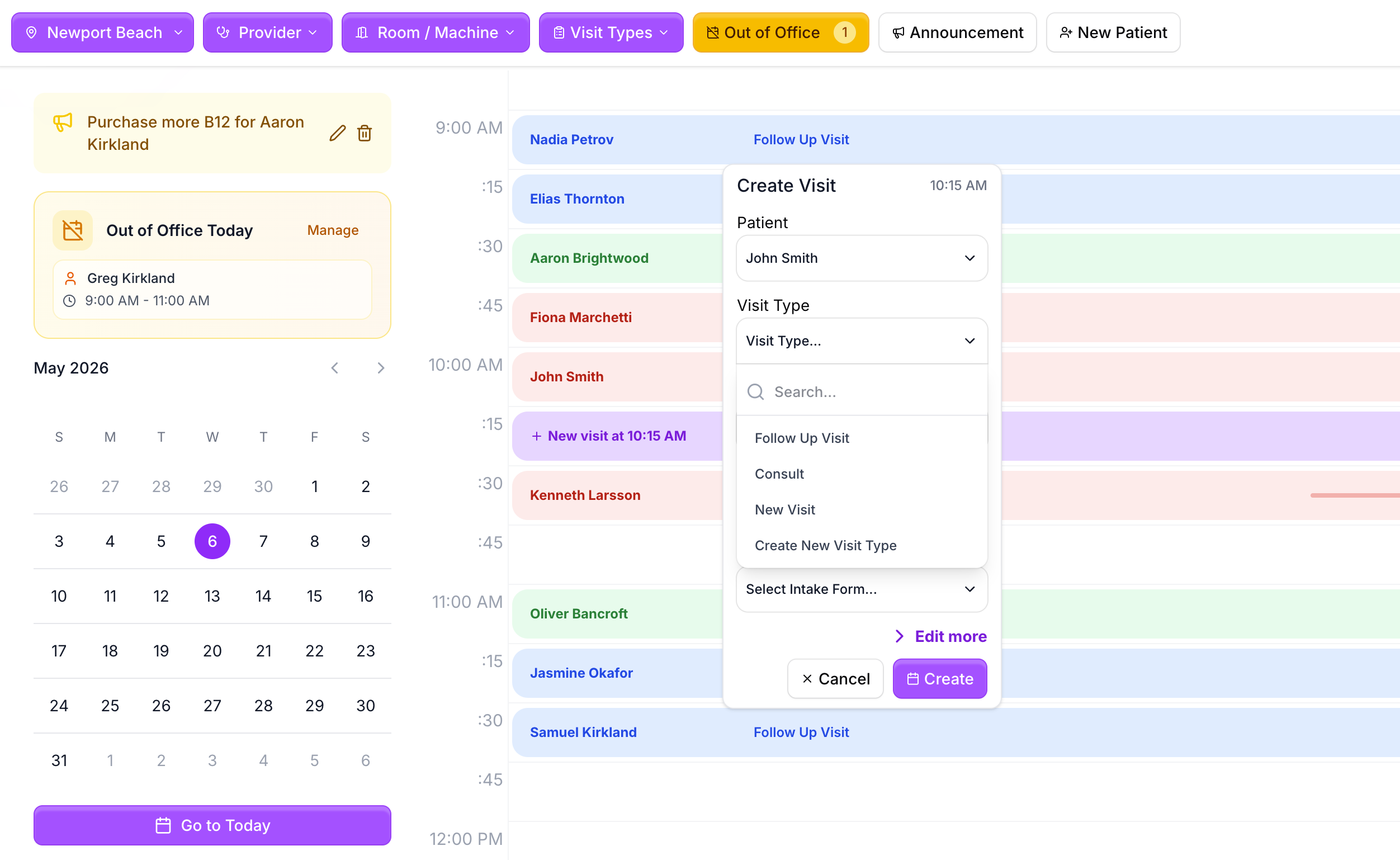
Task: Open Jasmine Okafor's appointment
Action: click(x=618, y=673)
